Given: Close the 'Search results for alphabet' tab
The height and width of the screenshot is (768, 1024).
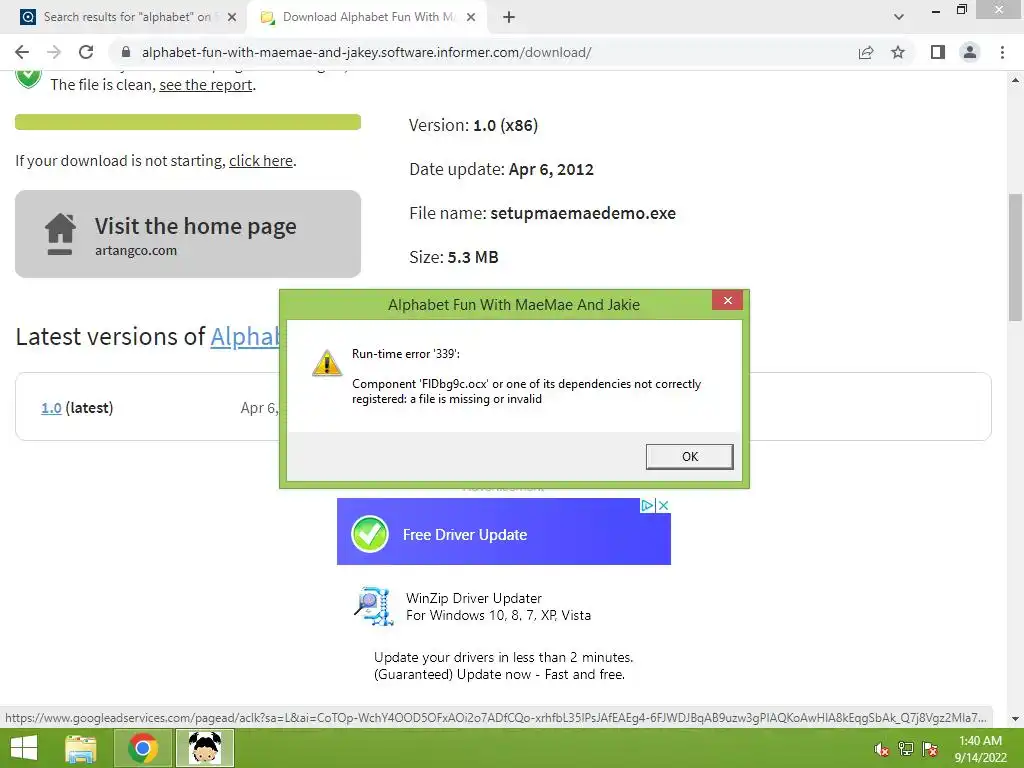Looking at the screenshot, I should [232, 17].
